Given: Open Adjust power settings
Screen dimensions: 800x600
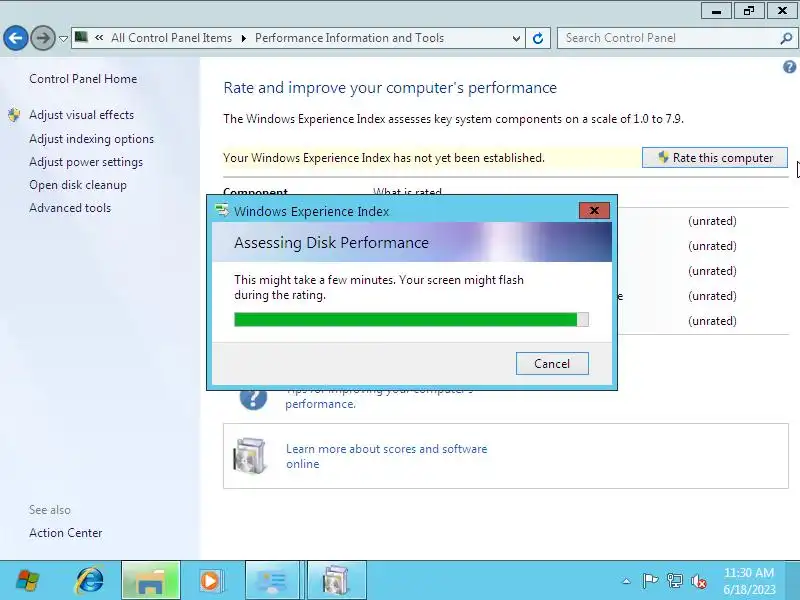Looking at the screenshot, I should (86, 162).
